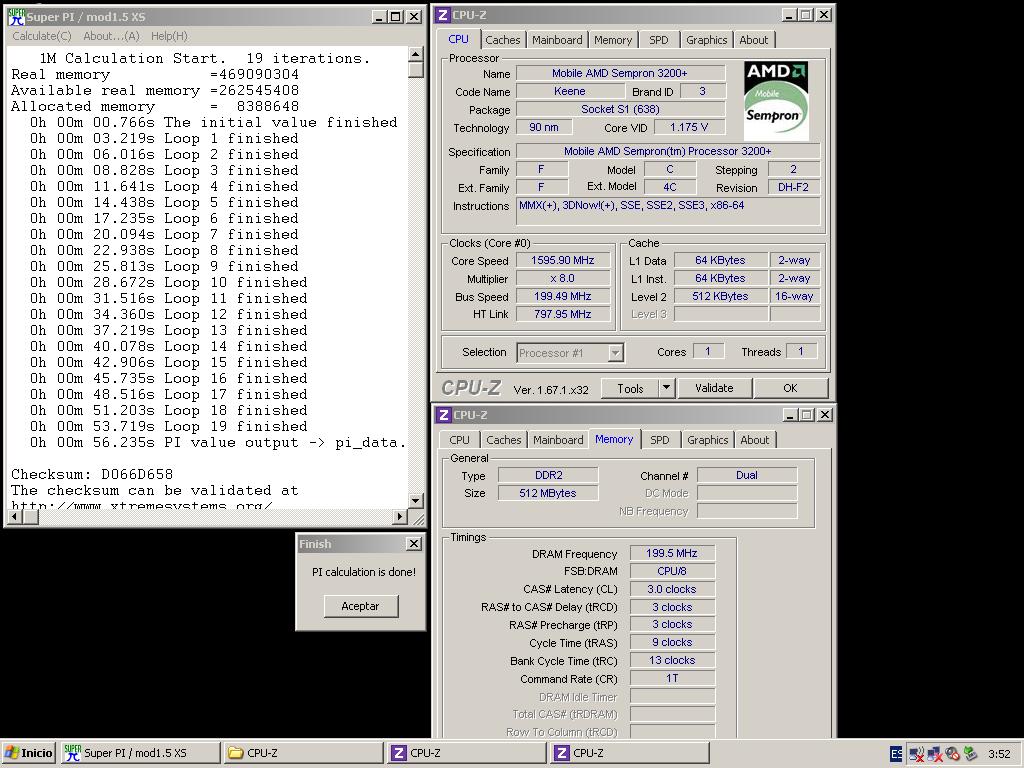
Task: Open the Inicio start button
Action: click(29, 753)
